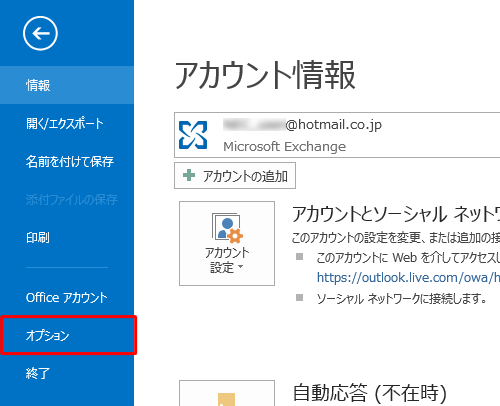Click the アカウントとソーシャル ネットワーク heading
The image size is (500, 406).
(396, 214)
